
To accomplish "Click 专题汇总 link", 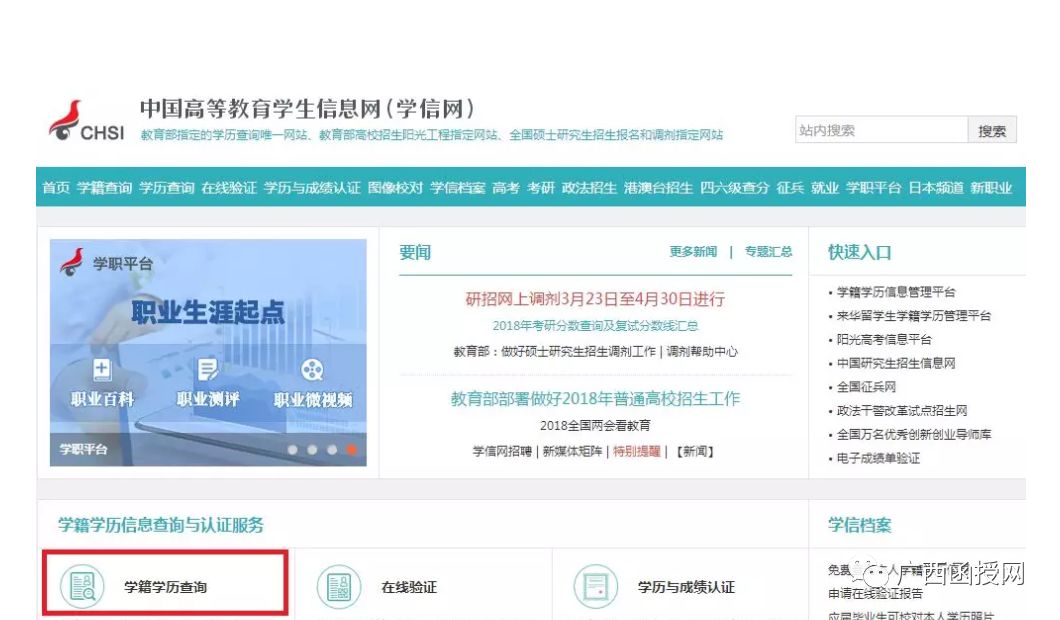I will (x=768, y=252).
